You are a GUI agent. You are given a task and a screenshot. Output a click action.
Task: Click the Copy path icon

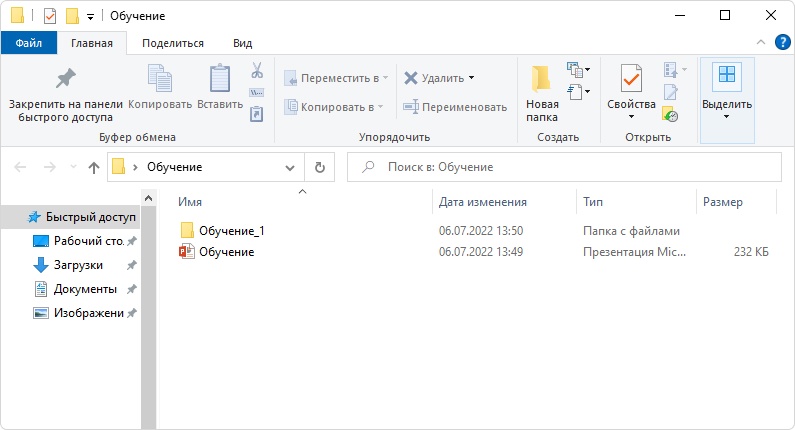[x=257, y=93]
